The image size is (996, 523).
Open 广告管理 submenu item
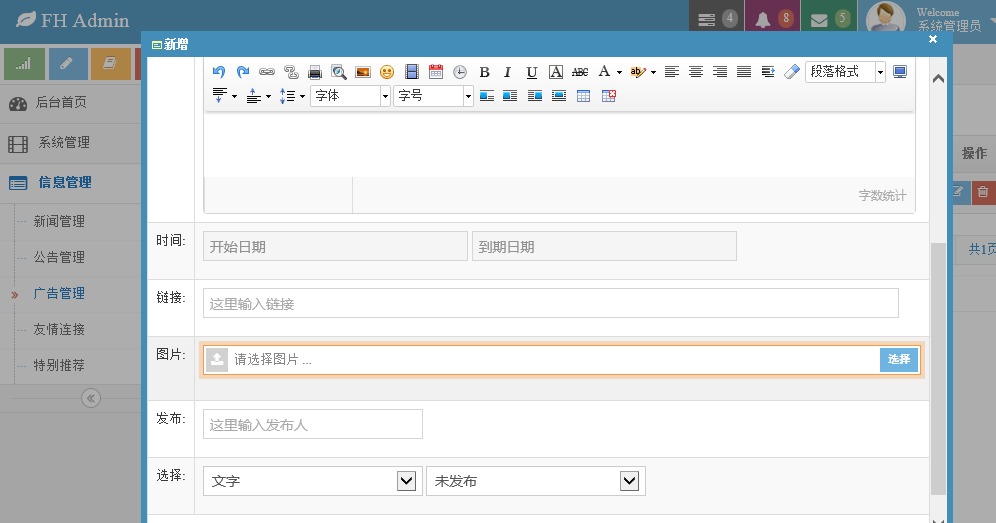[x=59, y=294]
